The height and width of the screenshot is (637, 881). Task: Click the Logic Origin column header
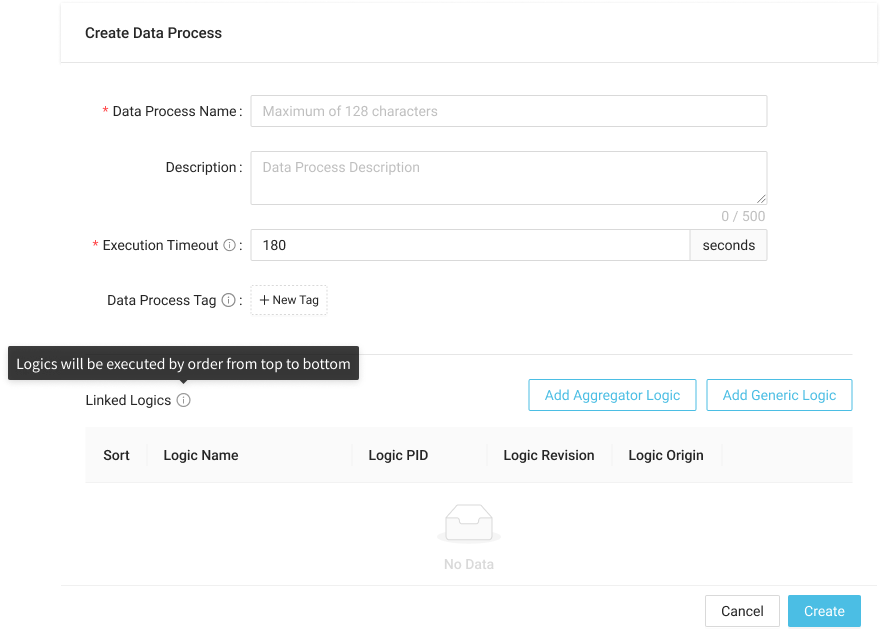666,455
